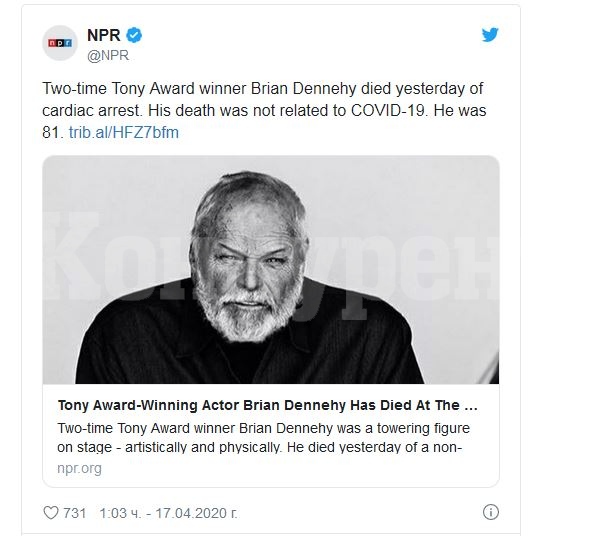Click the npr.org source domain

point(78,467)
